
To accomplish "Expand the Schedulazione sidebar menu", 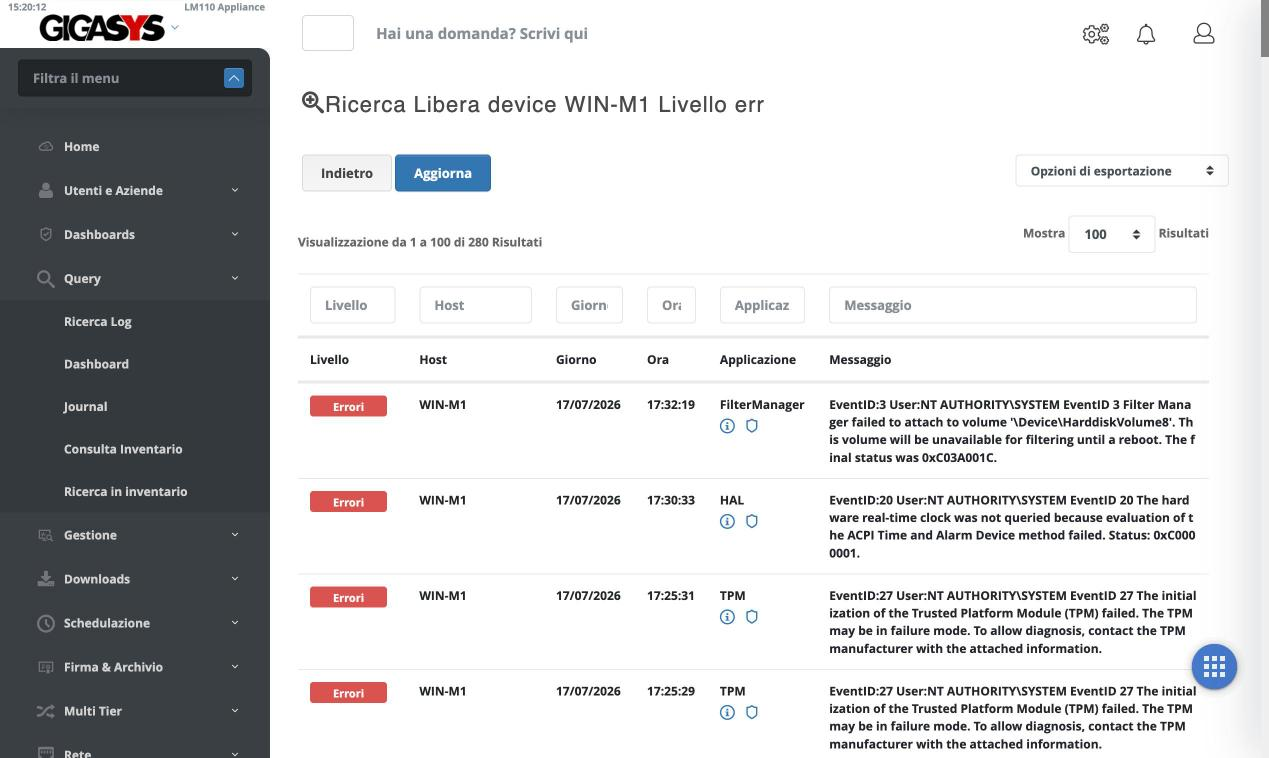I will coord(235,623).
